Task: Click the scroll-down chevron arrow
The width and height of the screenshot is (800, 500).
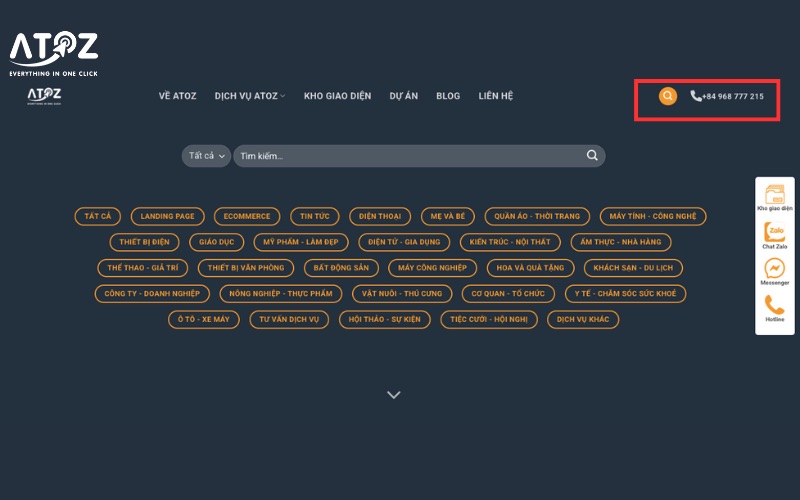Action: (x=393, y=394)
